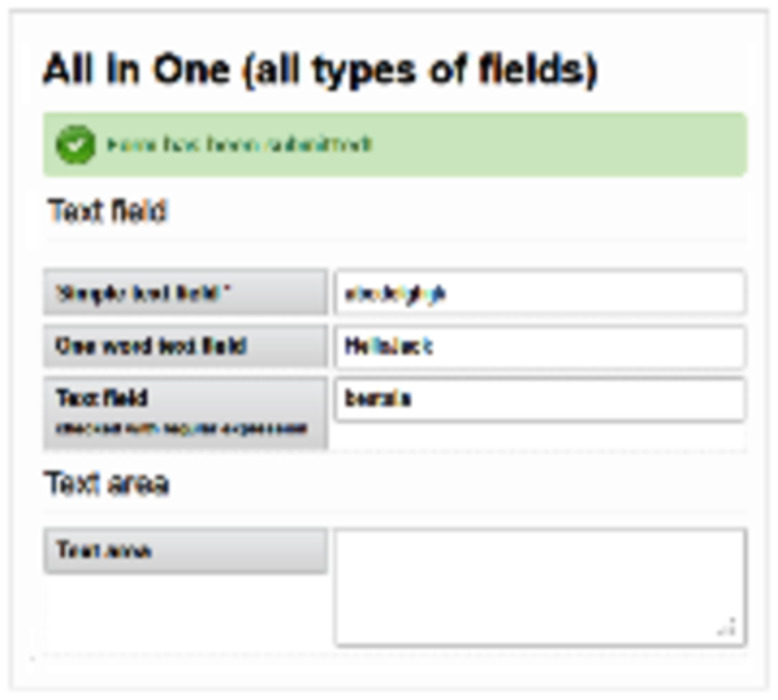Screen dimensions: 778x700
Task: Click the checked with regular expression hint
Action: (181, 428)
